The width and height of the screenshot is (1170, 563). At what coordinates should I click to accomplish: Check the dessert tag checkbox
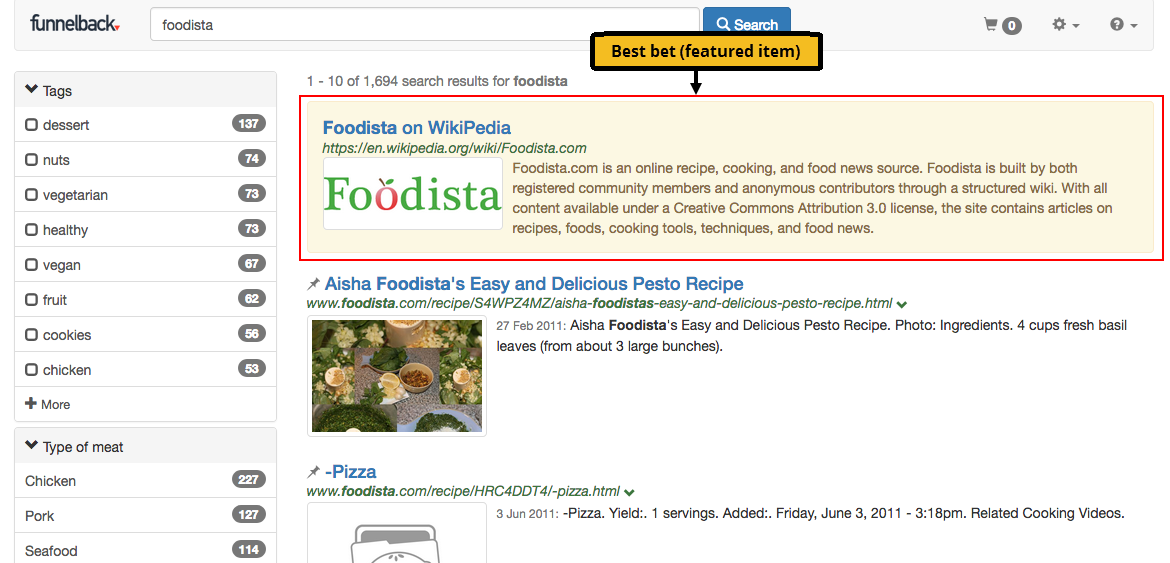pos(32,125)
